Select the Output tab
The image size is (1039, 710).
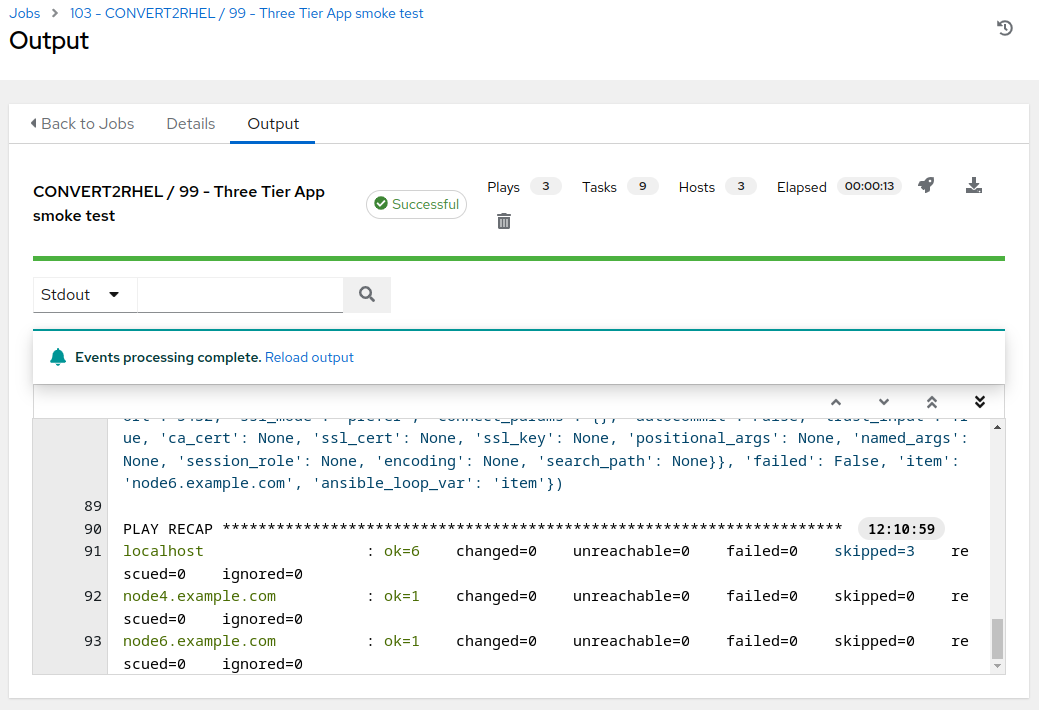coord(273,124)
